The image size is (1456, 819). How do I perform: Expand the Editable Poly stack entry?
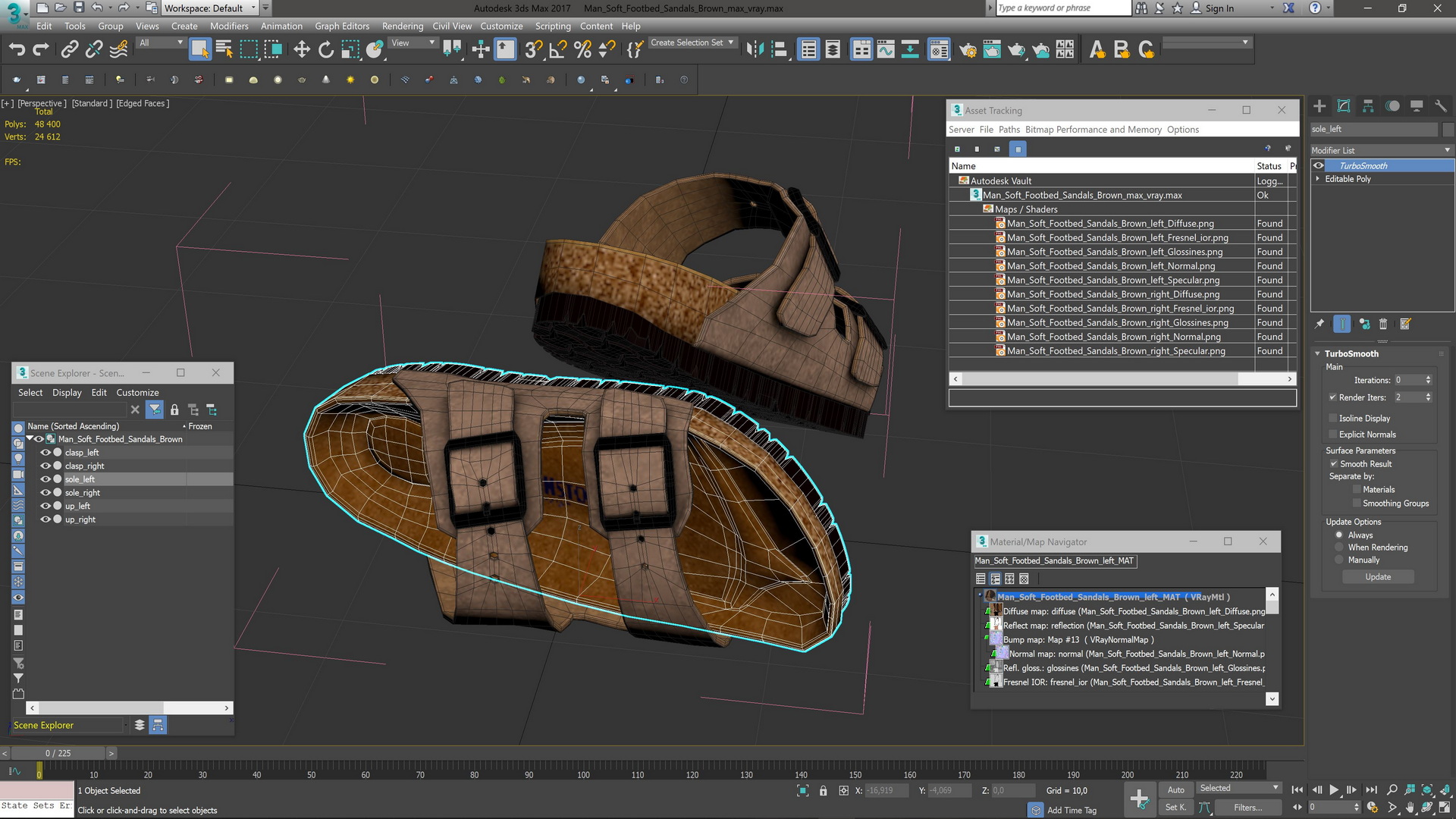1318,179
